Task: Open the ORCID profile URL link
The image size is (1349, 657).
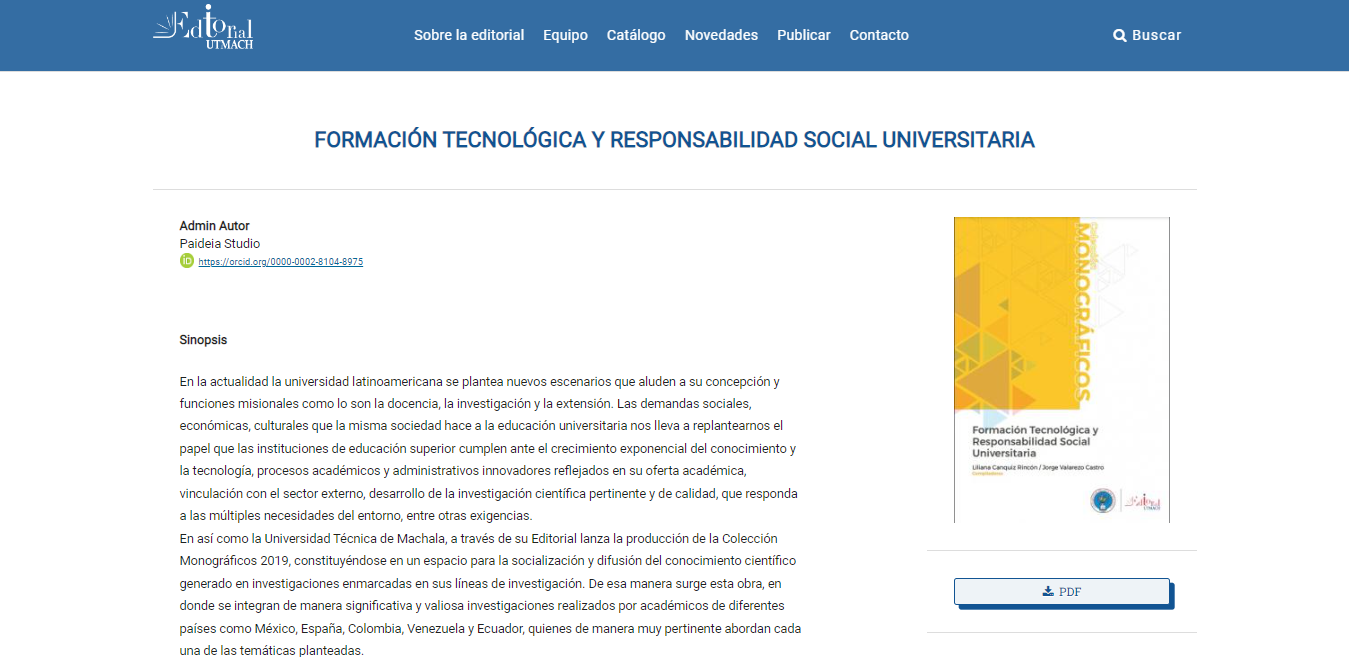Action: click(280, 262)
